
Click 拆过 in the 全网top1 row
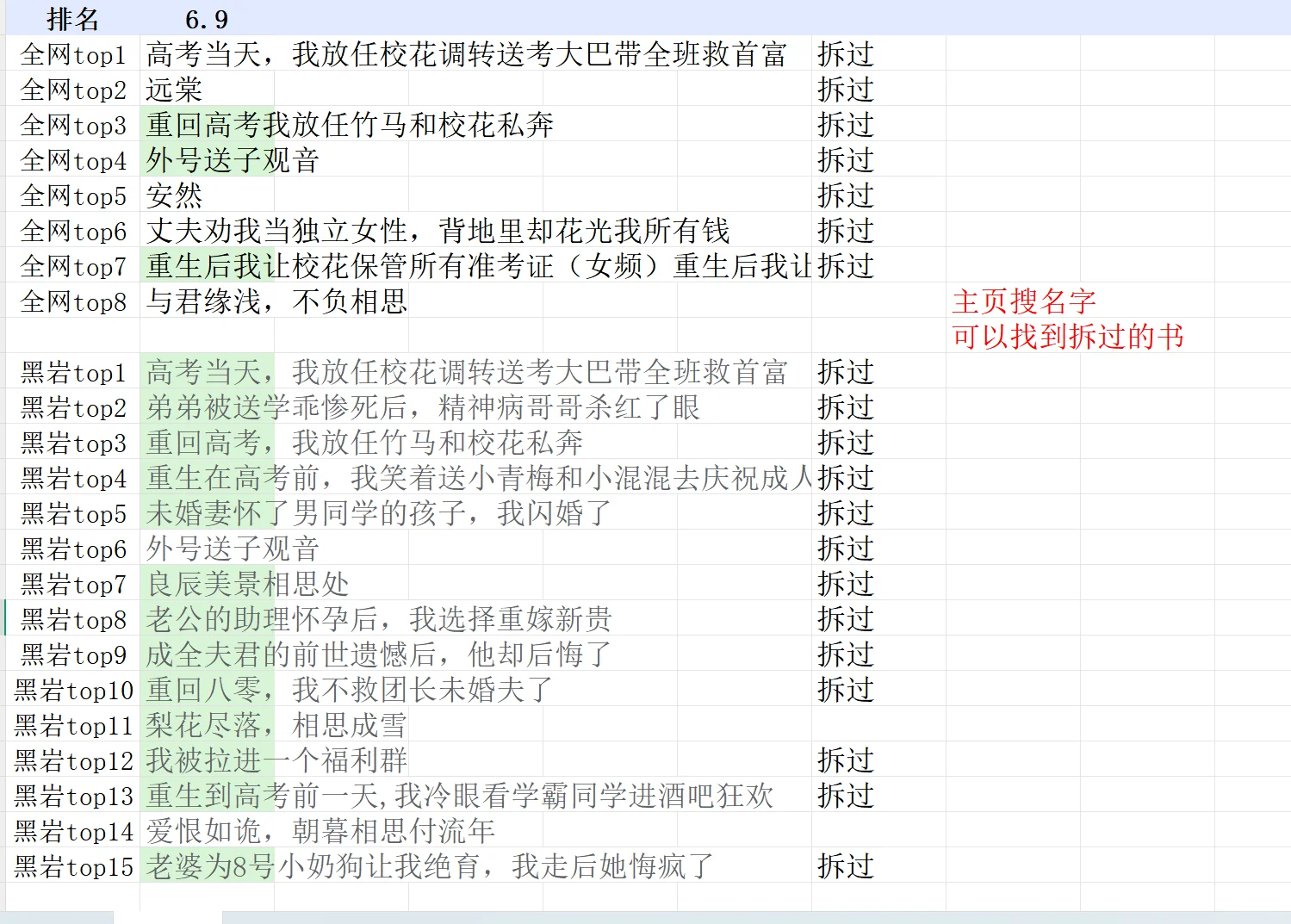tap(846, 54)
